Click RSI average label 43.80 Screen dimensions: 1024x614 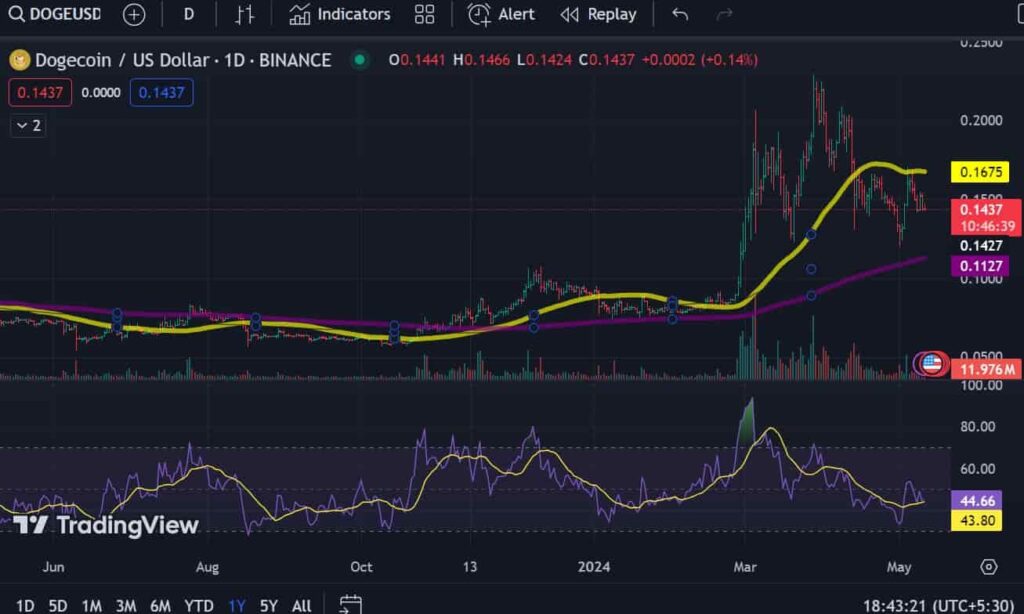977,521
